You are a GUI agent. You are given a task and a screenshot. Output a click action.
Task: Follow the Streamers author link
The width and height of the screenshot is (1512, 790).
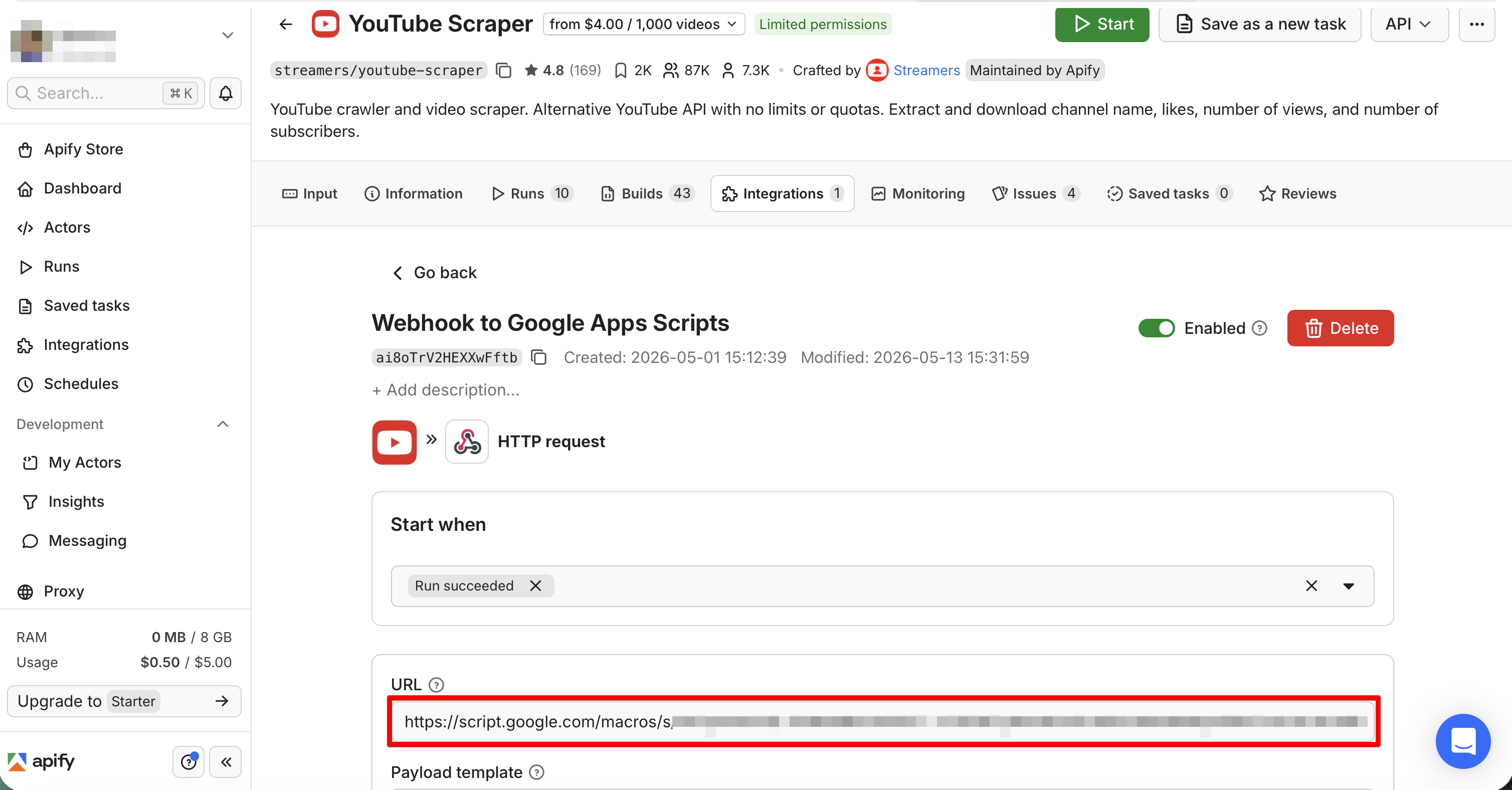[926, 71]
